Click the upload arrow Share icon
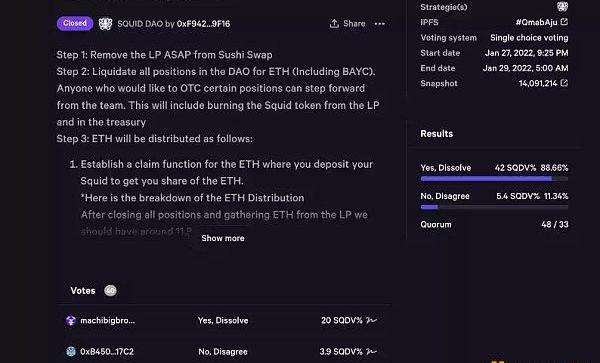Screen dimensions: 600x363 pos(334,24)
